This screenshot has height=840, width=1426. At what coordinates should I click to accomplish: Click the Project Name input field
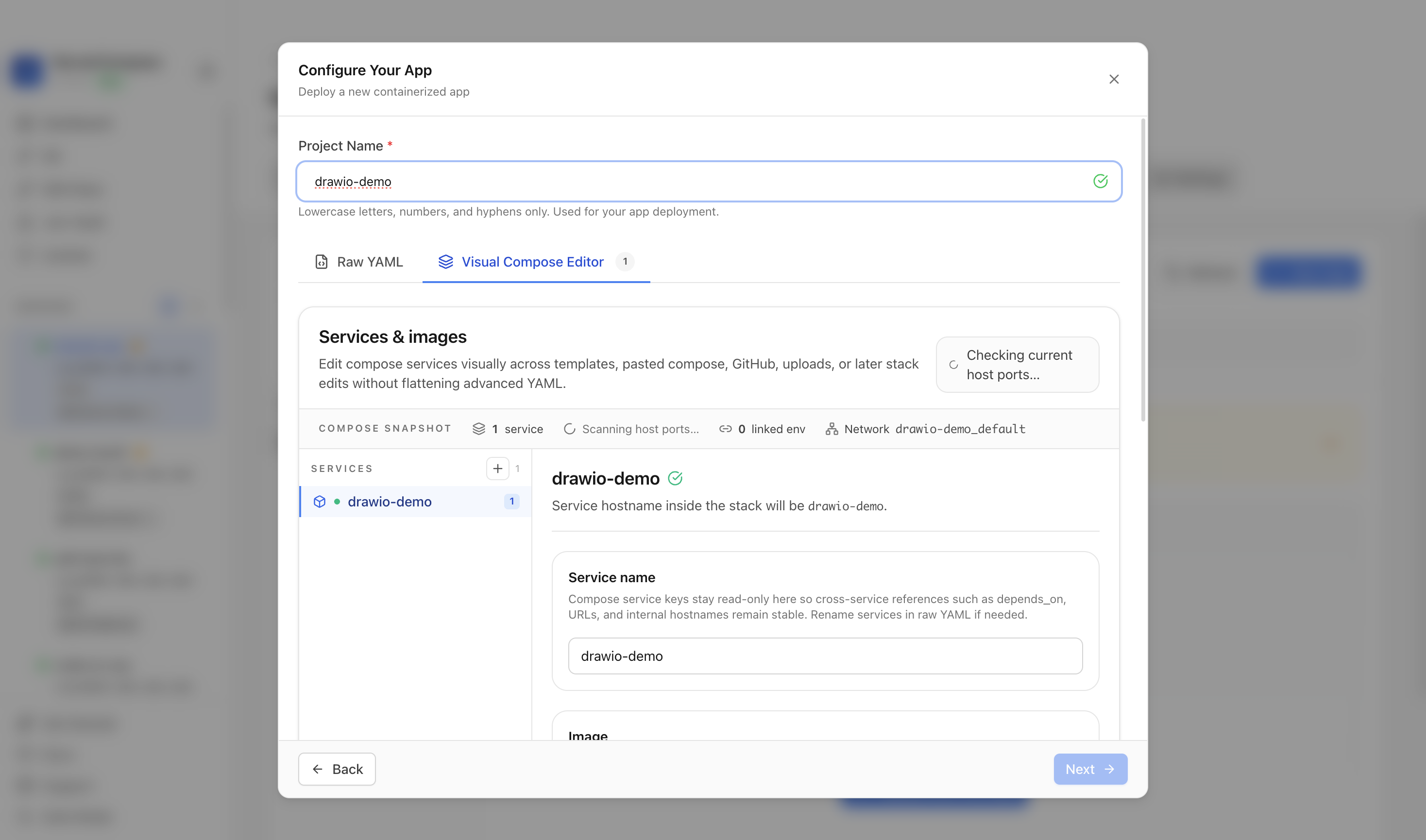tap(709, 181)
